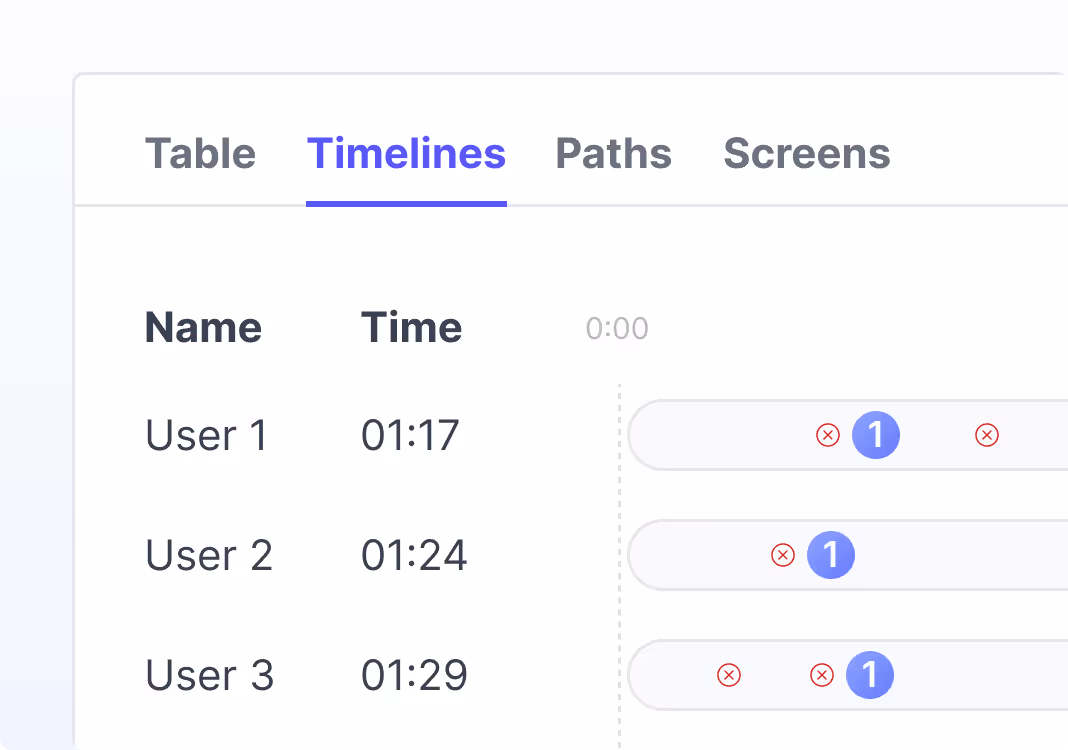
Task: Sort by the Name column header
Action: [203, 327]
